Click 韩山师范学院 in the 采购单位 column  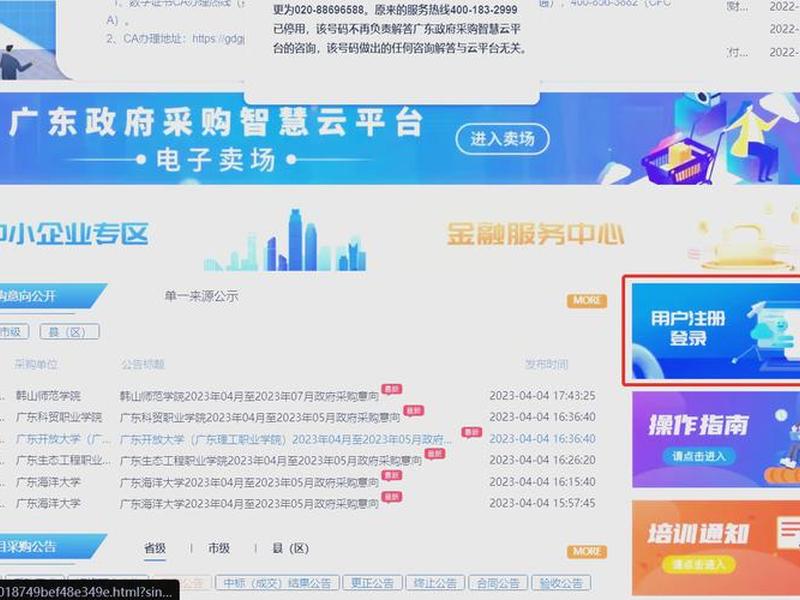(48, 396)
